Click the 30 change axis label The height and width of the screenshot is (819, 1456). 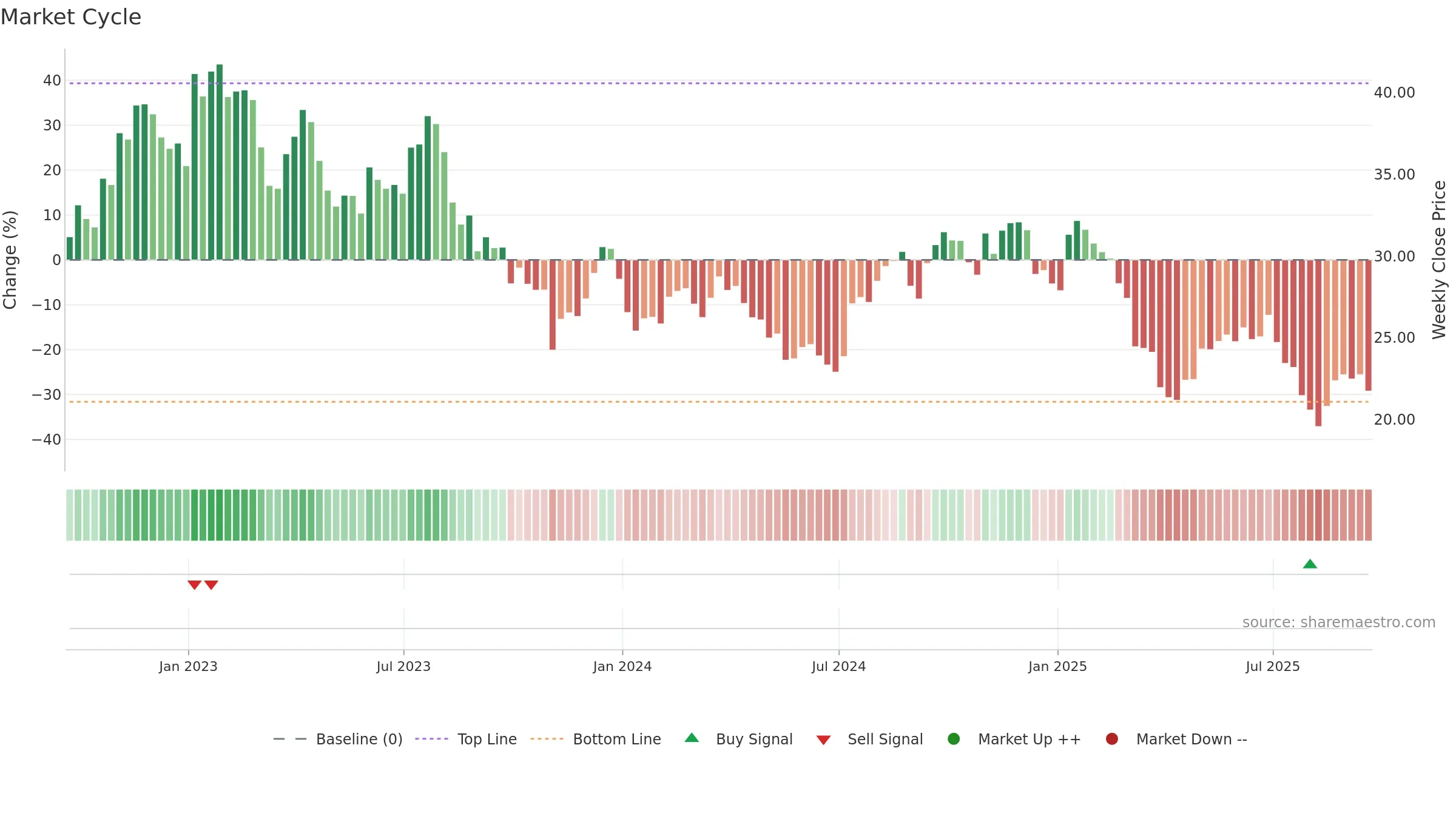click(52, 125)
